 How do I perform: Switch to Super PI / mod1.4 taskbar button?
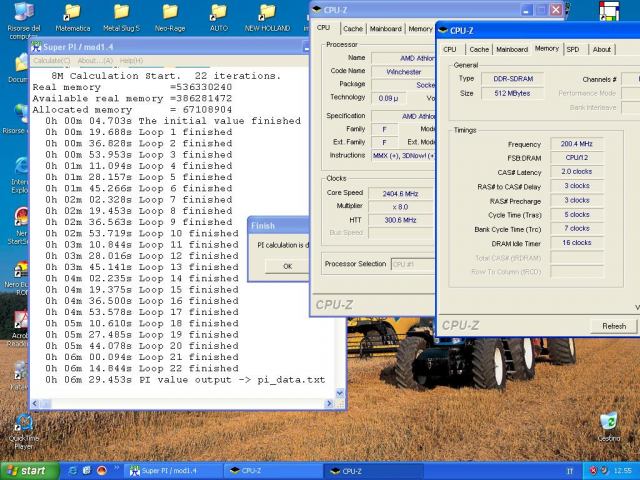coord(173,471)
